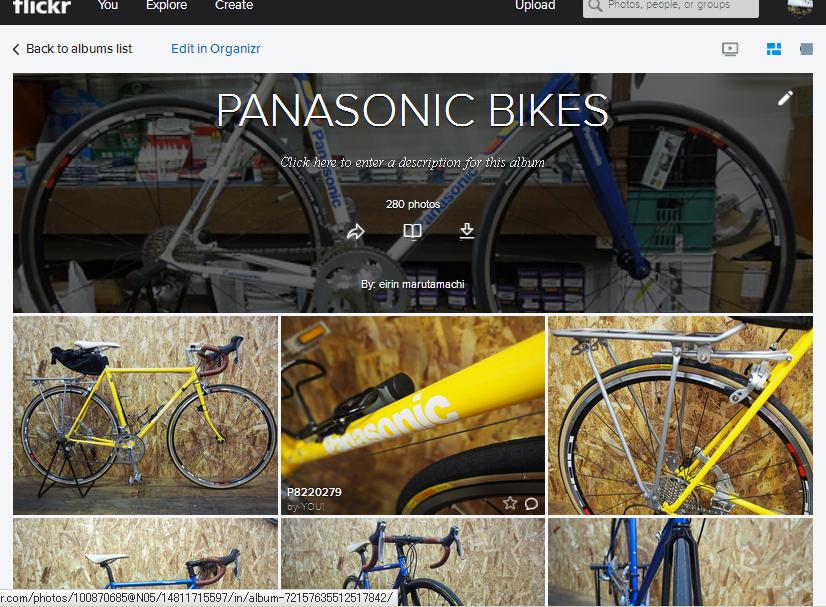
Task: Open the You menu
Action: coord(107,5)
